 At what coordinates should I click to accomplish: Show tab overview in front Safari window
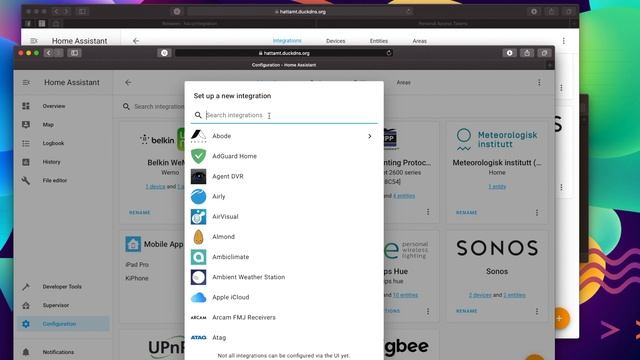[544, 53]
